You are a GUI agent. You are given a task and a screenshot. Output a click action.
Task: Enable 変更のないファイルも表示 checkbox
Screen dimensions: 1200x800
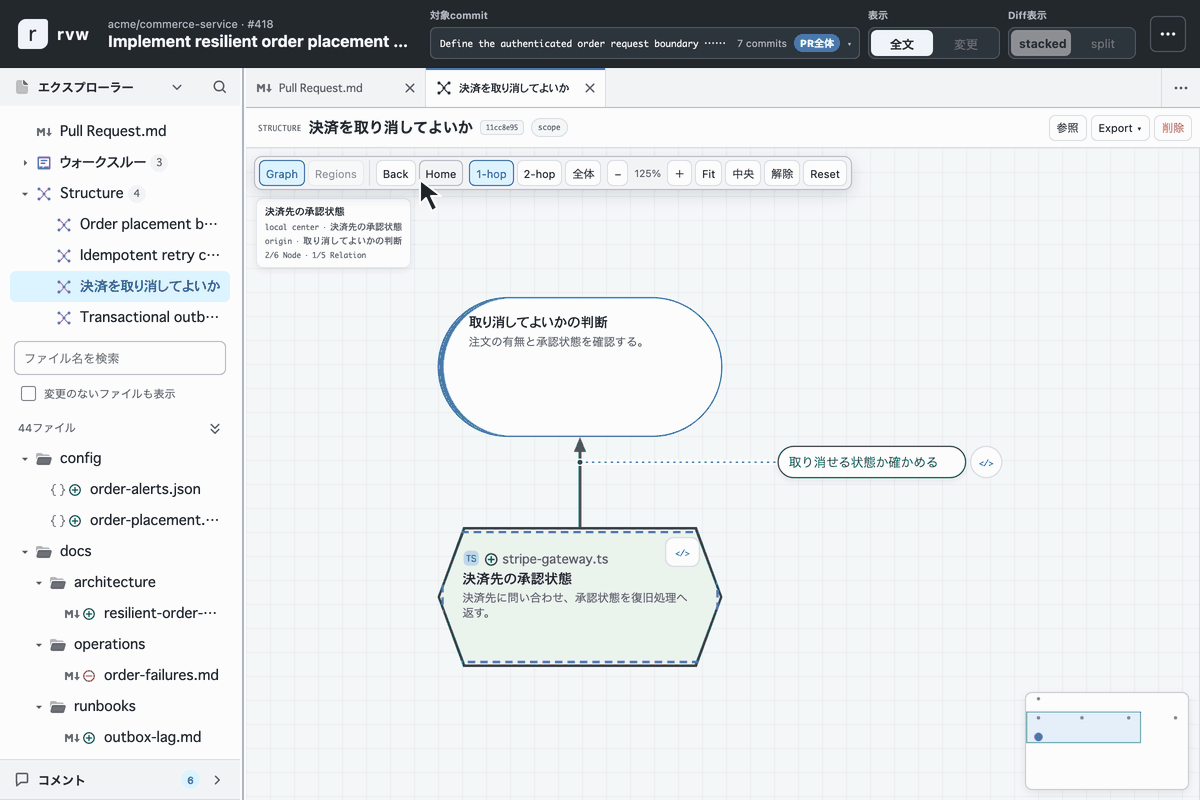28,394
